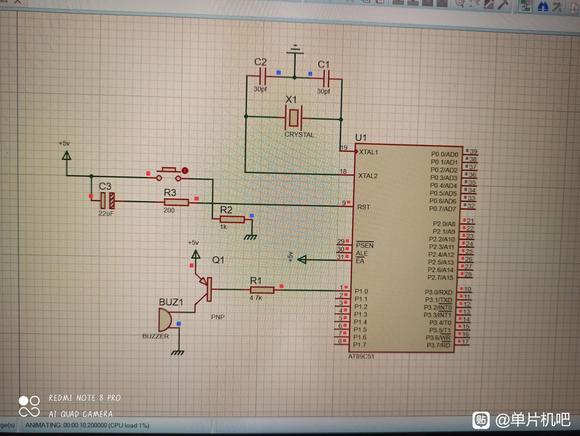This screenshot has width=580, height=436.
Task: Click the ANIMATING status bar message
Action: [x=87, y=425]
